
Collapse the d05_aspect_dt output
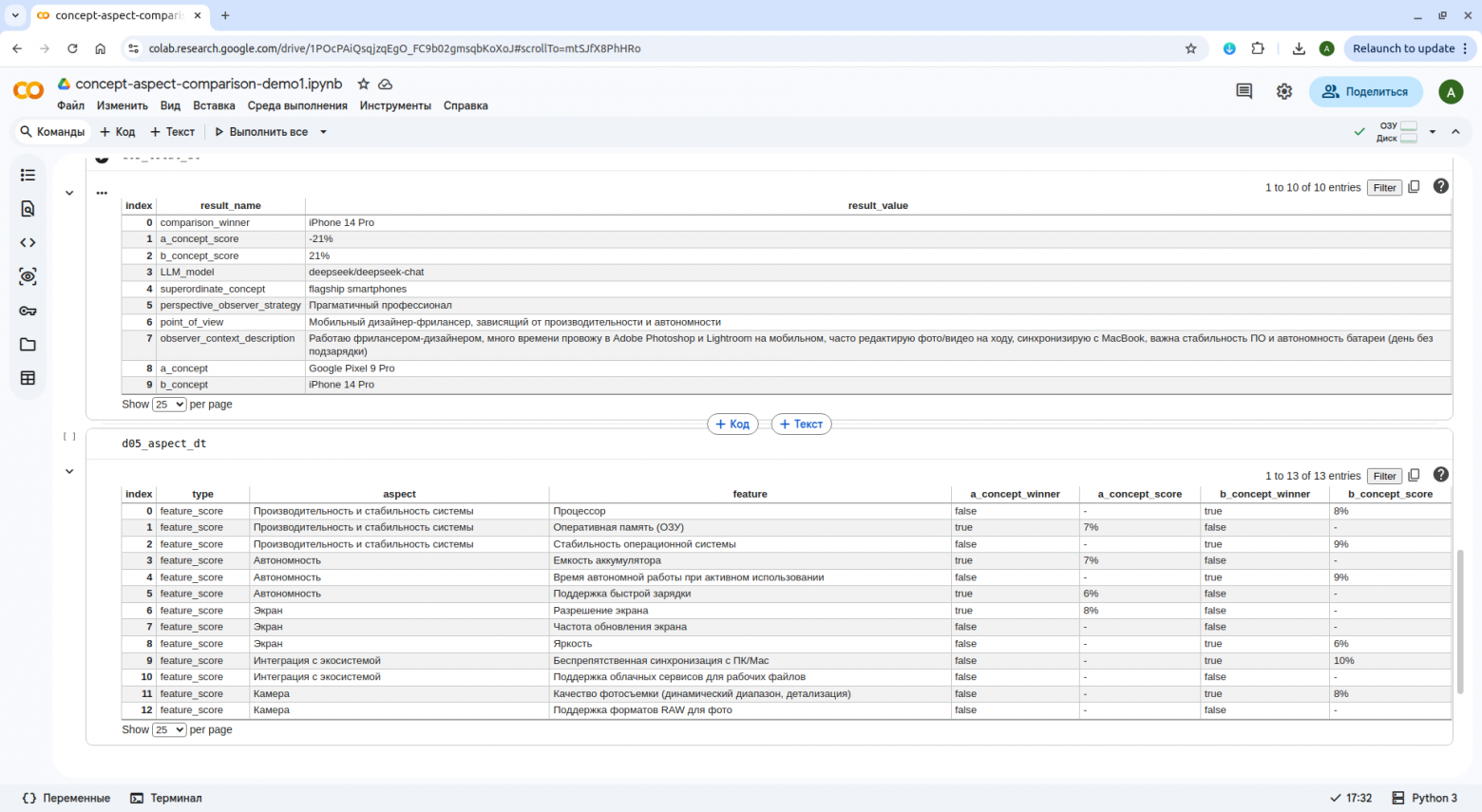[69, 471]
